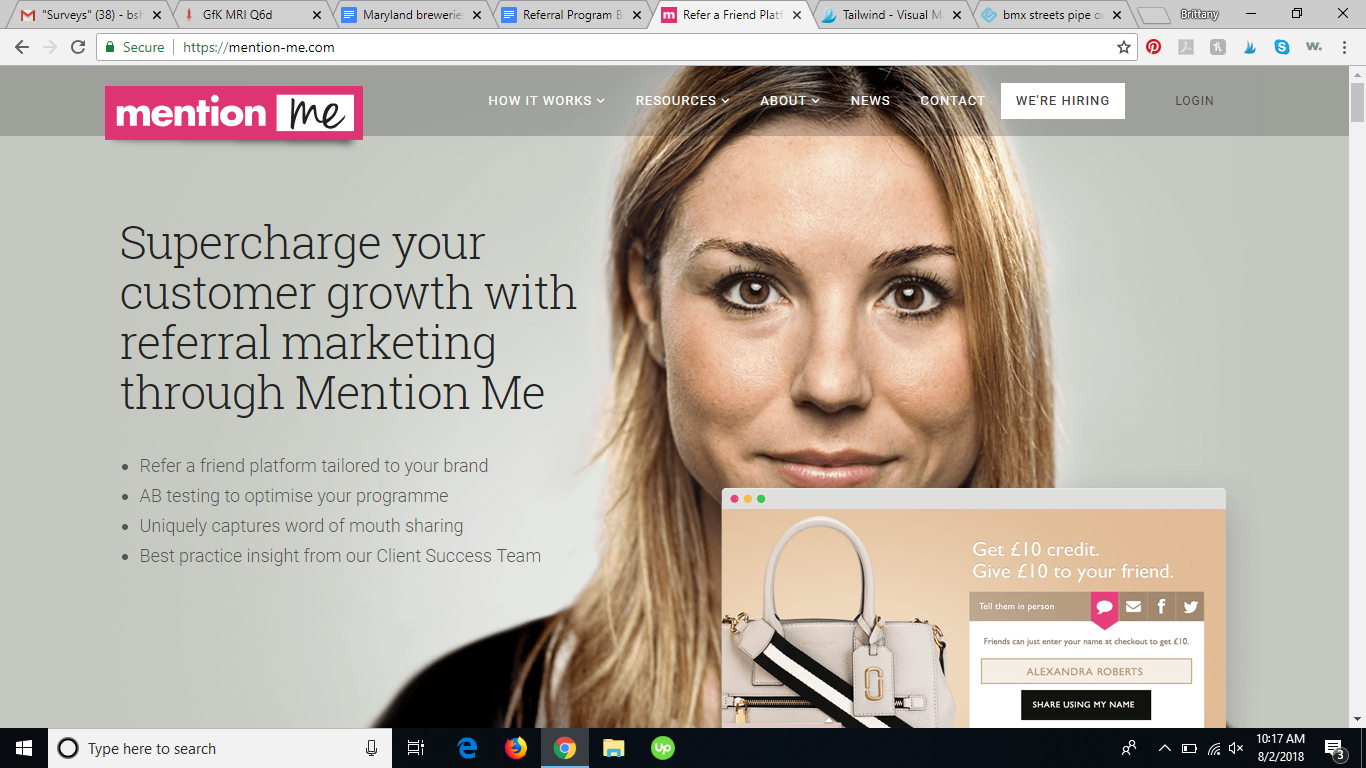Click the Brittany profile button
Image resolution: width=1366 pixels, height=768 pixels.
[1199, 15]
